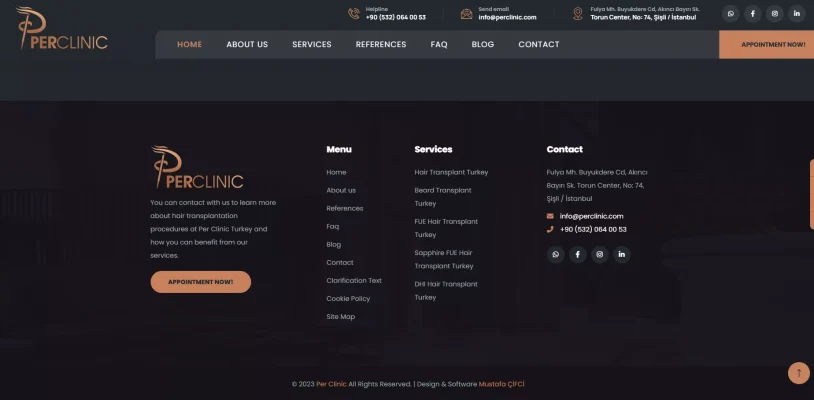This screenshot has width=814, height=400.
Task: Click the header helpline phone number
Action: pos(396,17)
